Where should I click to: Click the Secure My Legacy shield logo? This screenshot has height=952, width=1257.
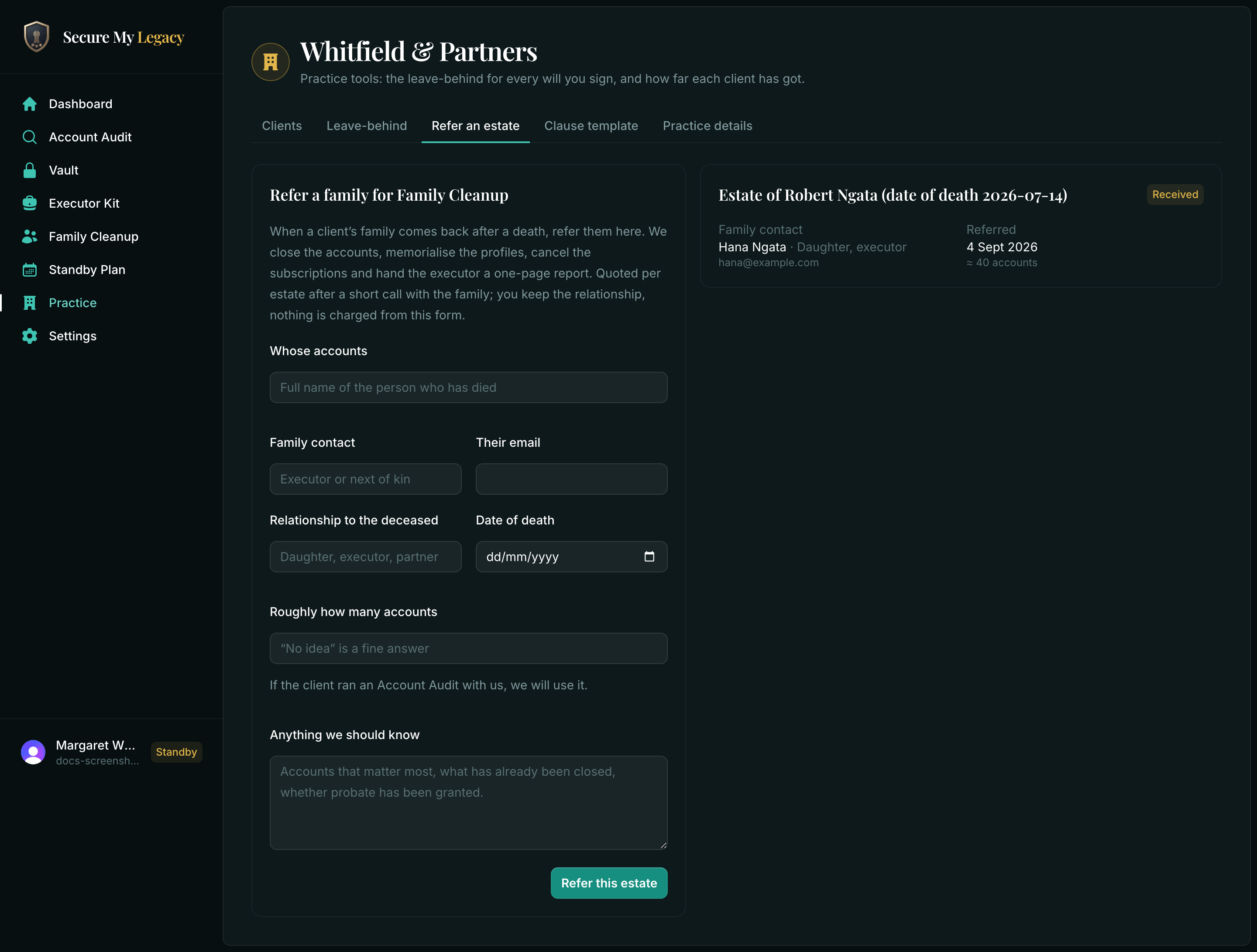36,37
